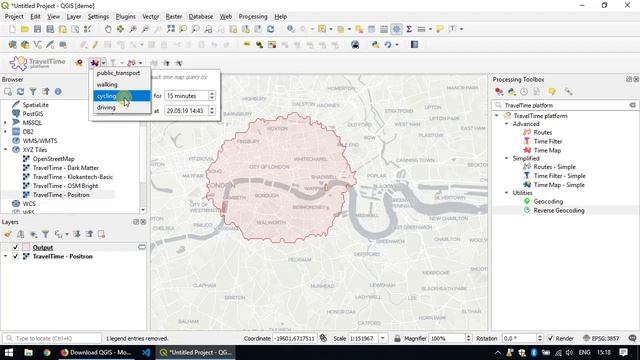This screenshot has height=360, width=640.
Task: Collapse the TravelTime - Positron layer entry
Action: point(5,256)
